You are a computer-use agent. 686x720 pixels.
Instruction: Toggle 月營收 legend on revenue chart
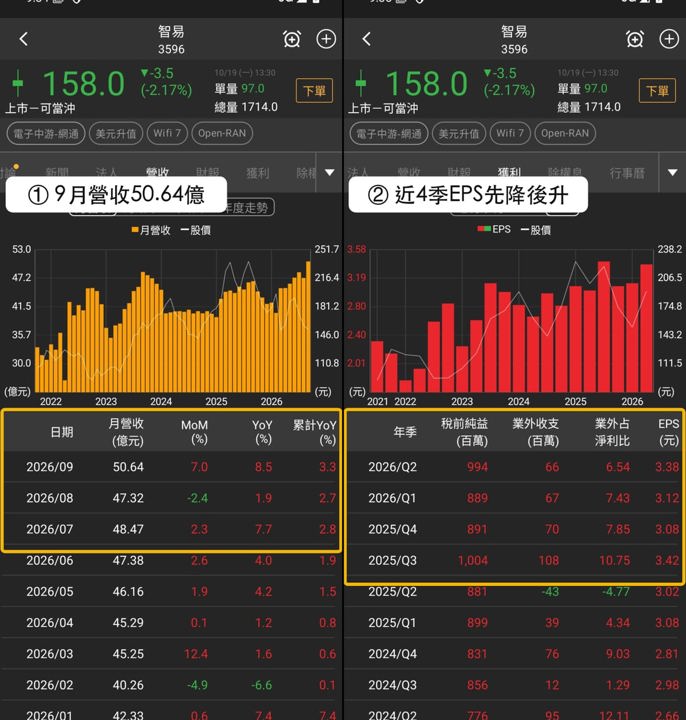pos(151,230)
